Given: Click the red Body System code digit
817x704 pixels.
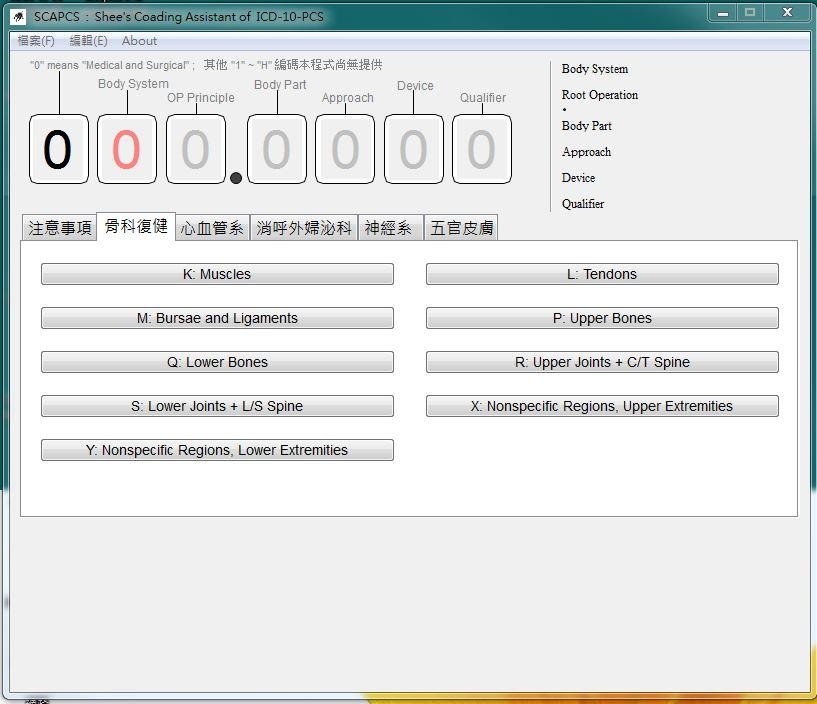Looking at the screenshot, I should (x=127, y=149).
